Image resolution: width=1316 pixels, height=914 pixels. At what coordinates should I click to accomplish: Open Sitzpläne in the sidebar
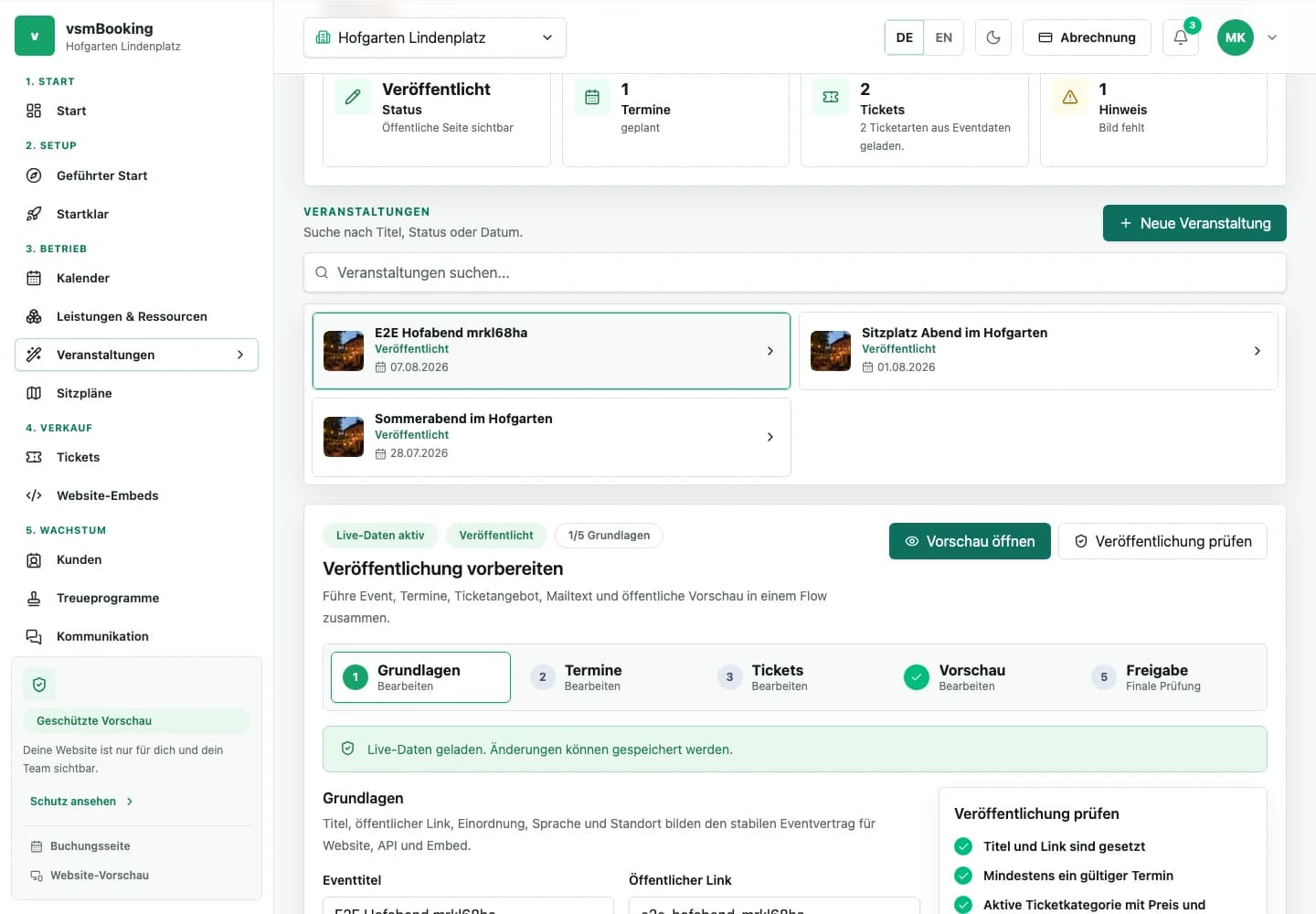[x=137, y=393]
